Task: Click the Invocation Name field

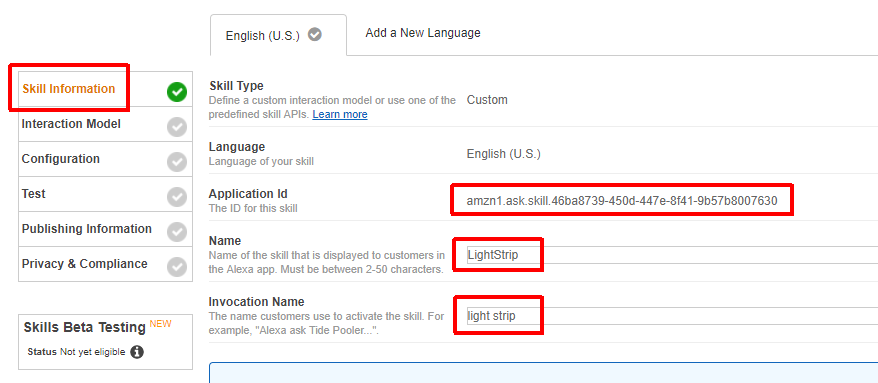Action: point(672,316)
